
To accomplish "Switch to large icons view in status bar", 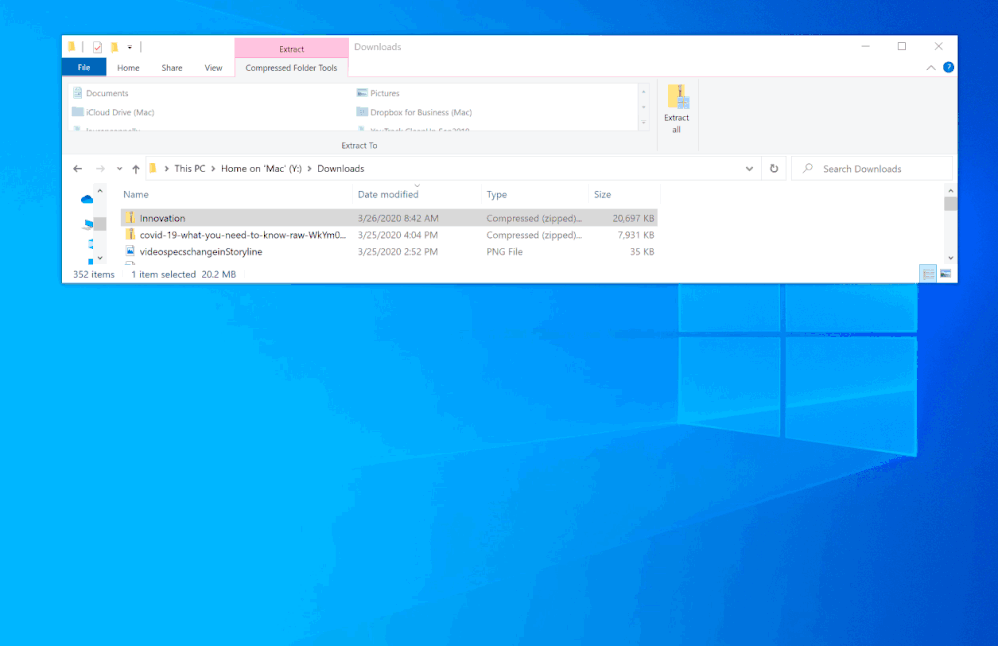I will pos(945,274).
